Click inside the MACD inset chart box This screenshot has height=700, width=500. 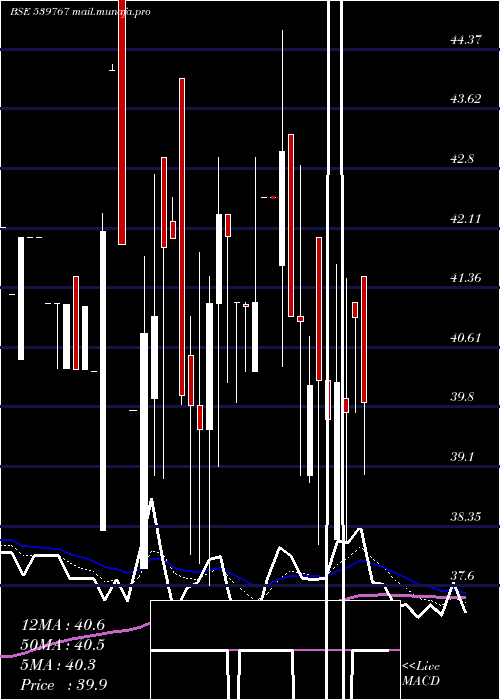[275, 650]
